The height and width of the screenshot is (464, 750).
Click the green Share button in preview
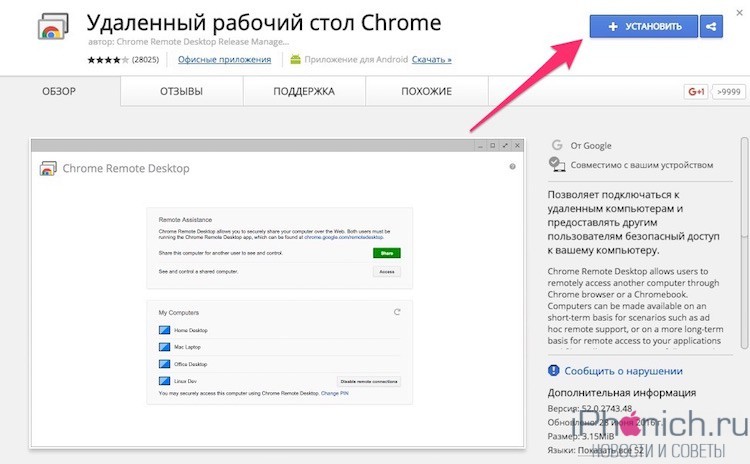[x=386, y=253]
